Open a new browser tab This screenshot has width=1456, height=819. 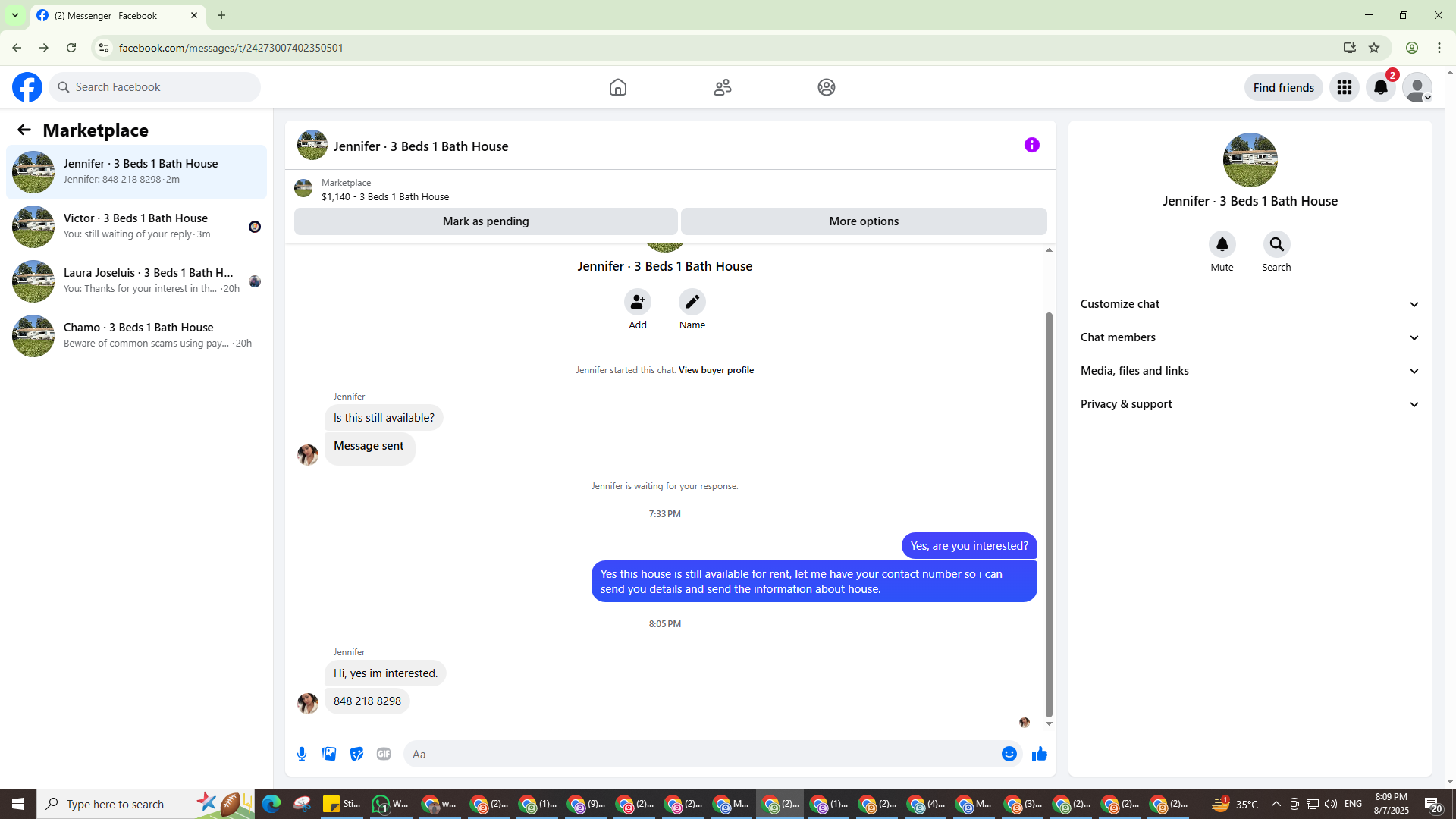click(x=221, y=15)
